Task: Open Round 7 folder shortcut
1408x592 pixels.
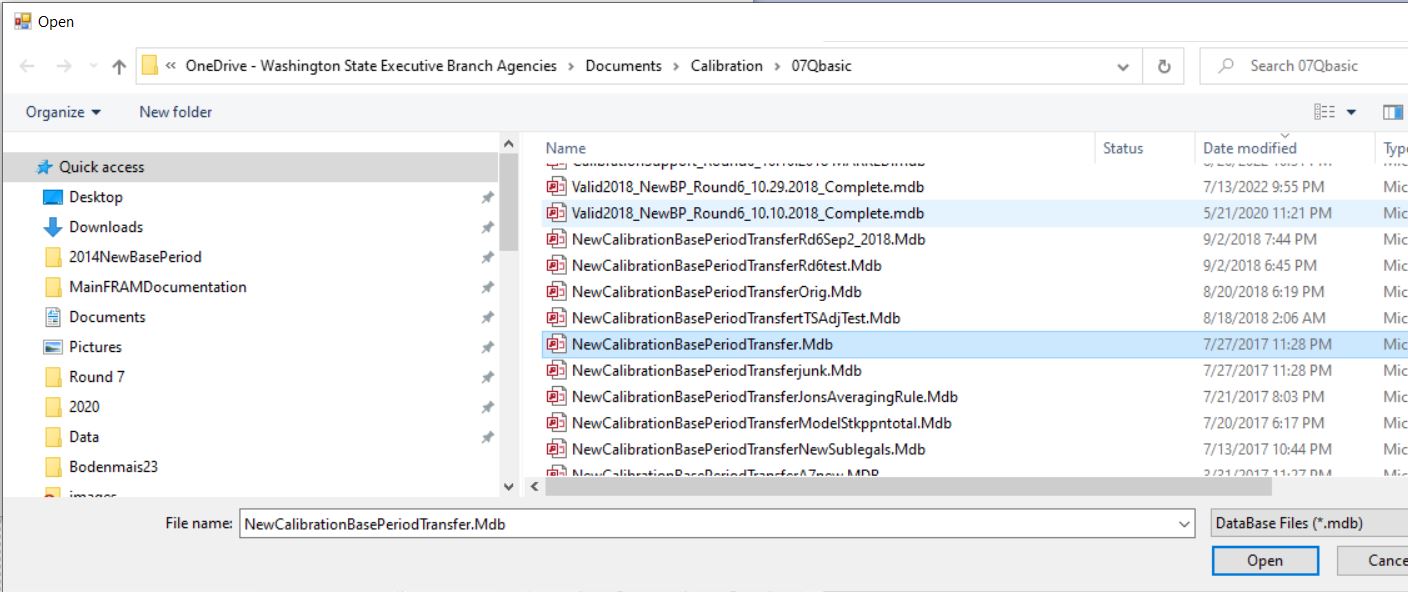Action: pyautogui.click(x=96, y=377)
